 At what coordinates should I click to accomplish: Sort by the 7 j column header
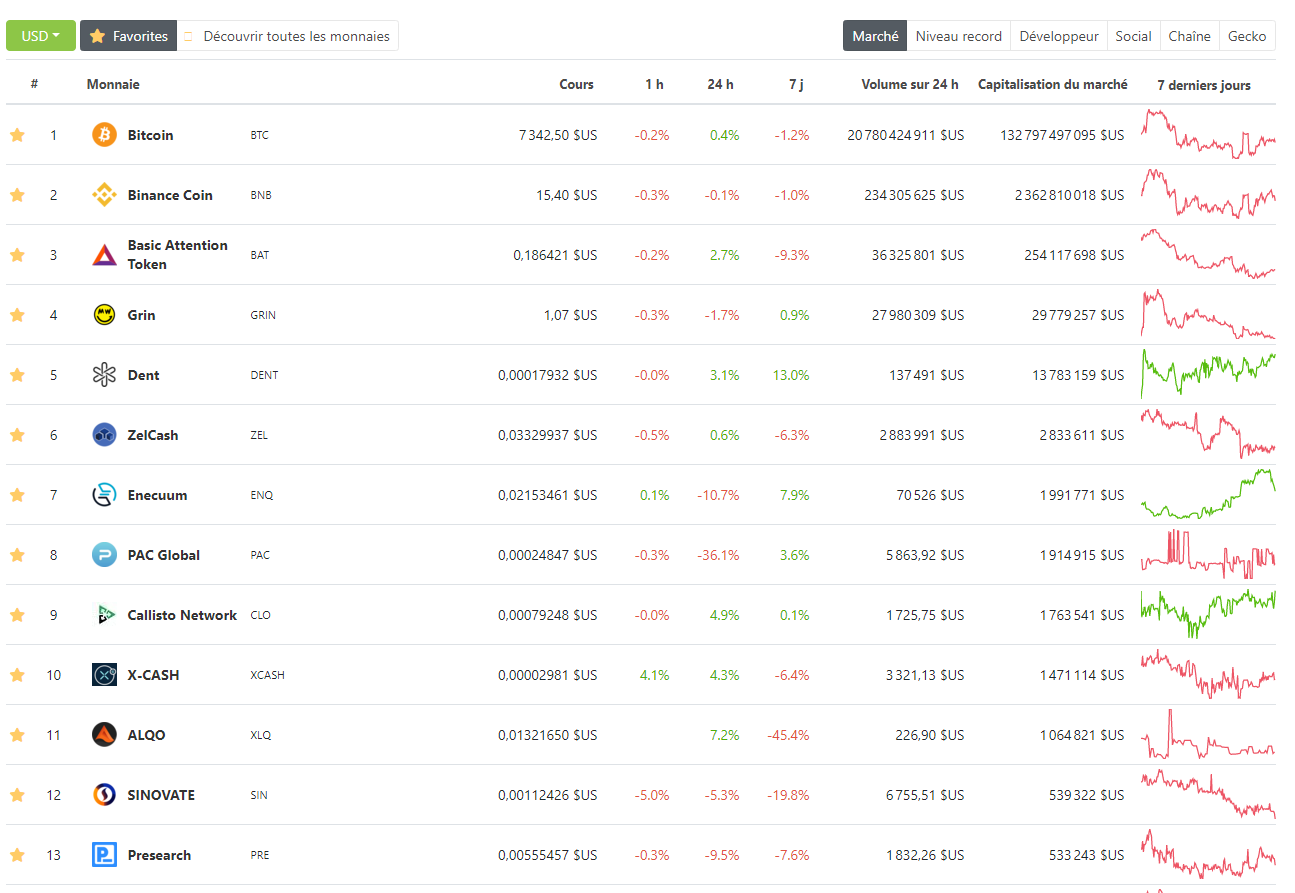(x=796, y=85)
